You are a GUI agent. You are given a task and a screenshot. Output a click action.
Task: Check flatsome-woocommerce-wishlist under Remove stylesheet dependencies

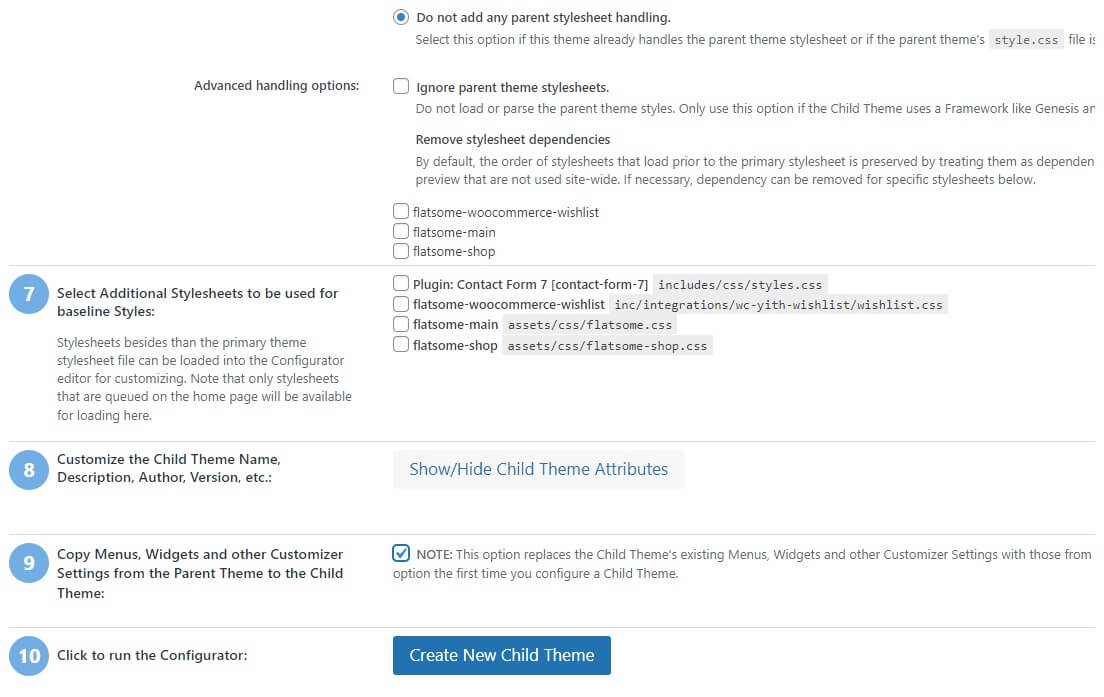coord(399,212)
